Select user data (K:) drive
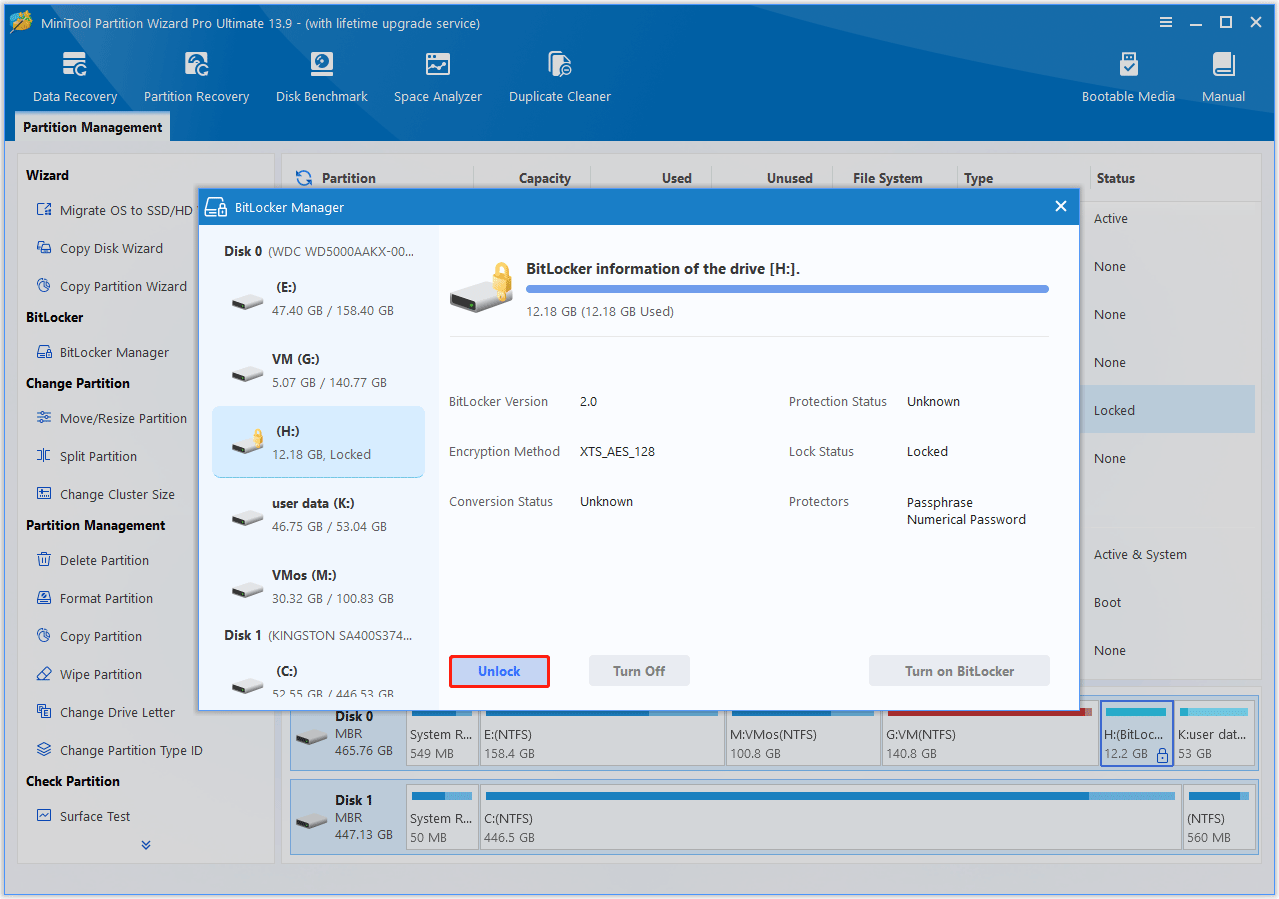Image resolution: width=1279 pixels, height=899 pixels. pos(318,514)
